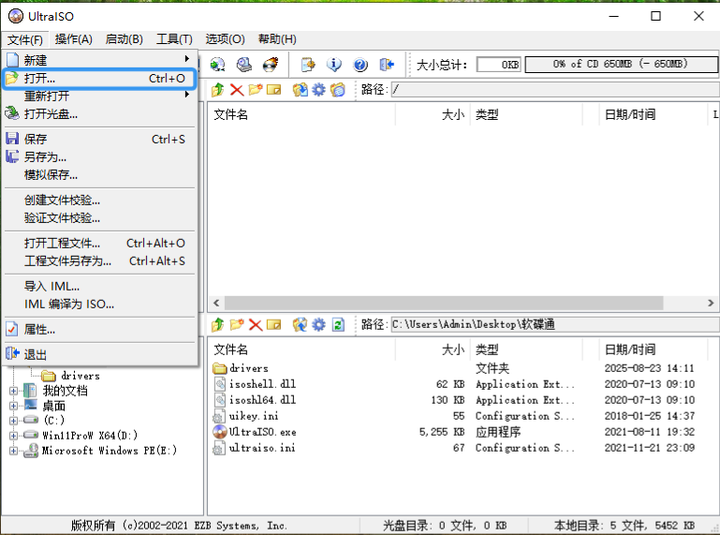Expand the 我的文档 tree node
The width and height of the screenshot is (720, 535).
click(13, 391)
